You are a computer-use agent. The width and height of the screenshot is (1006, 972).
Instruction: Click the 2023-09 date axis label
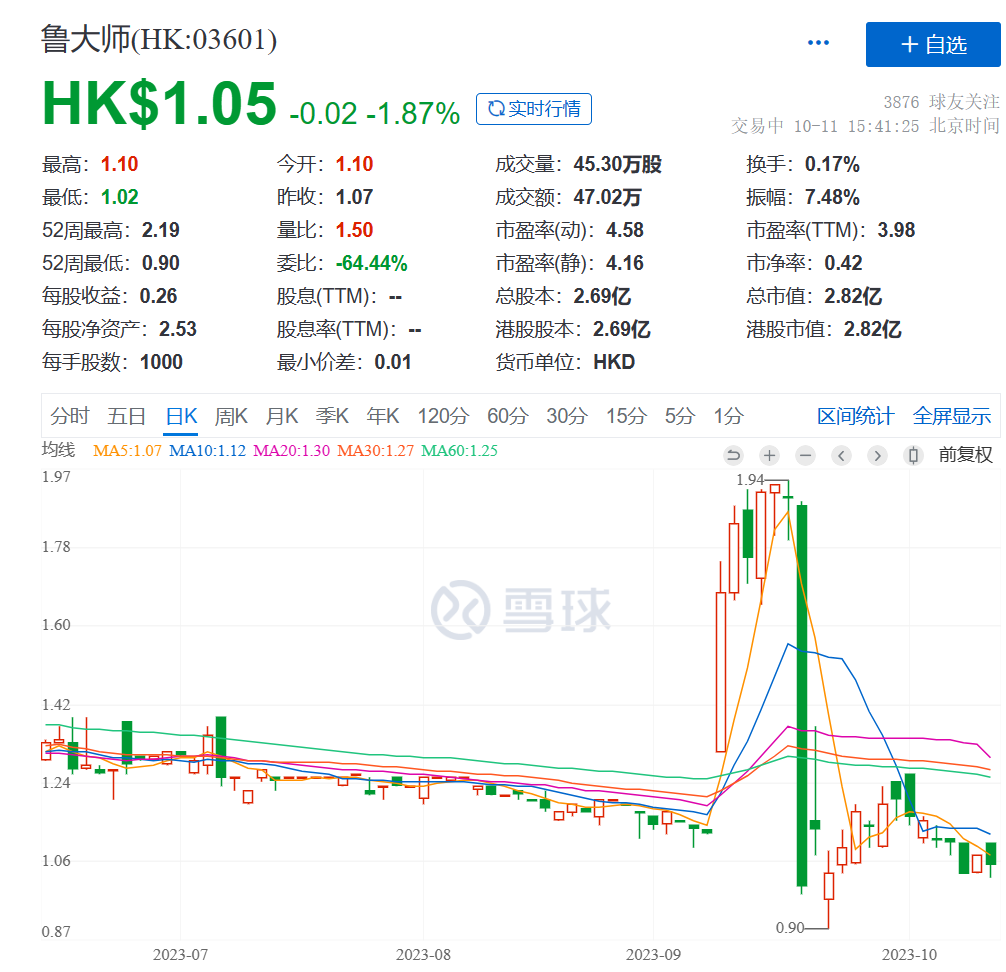653,955
